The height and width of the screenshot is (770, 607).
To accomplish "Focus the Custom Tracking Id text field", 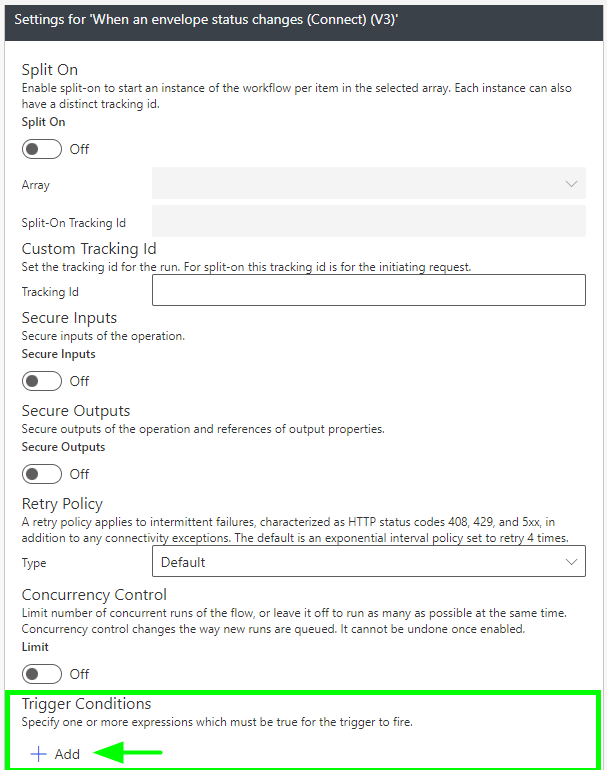I will (368, 291).
